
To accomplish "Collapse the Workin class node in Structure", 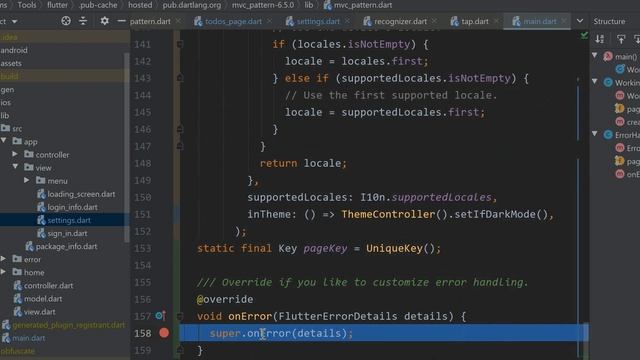I will [595, 82].
